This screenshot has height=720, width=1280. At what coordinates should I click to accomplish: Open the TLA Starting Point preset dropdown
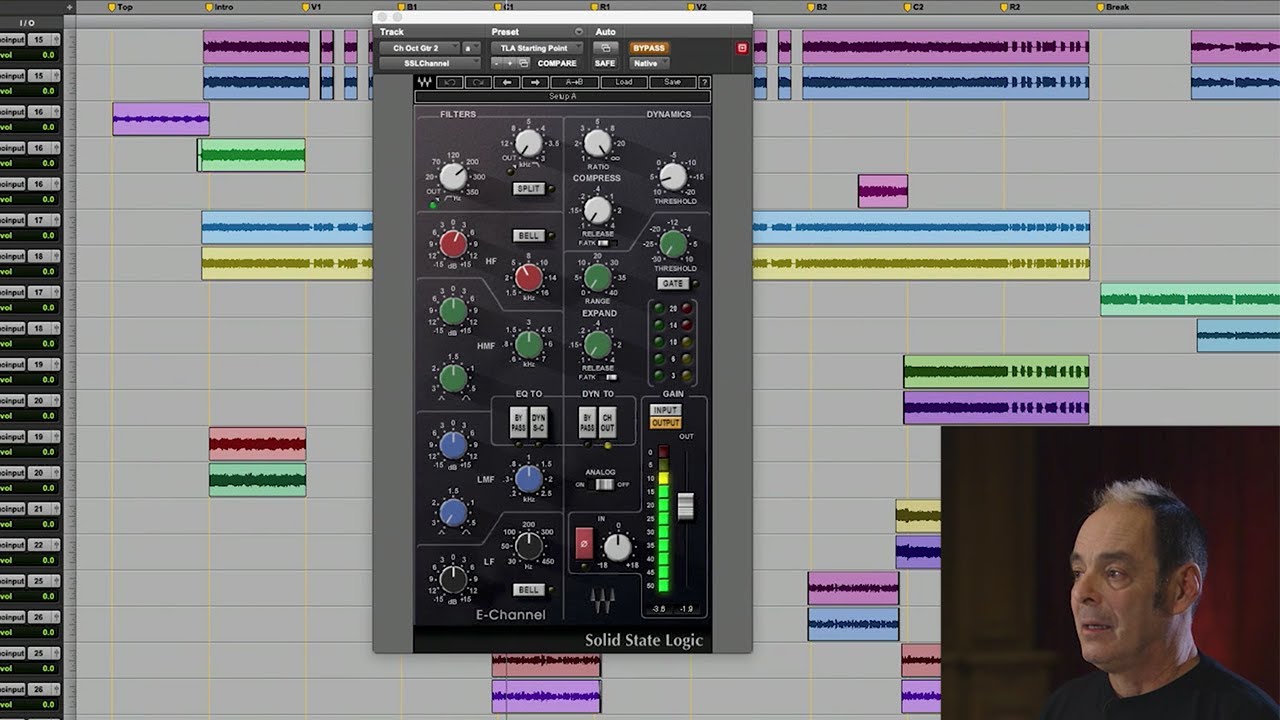538,48
